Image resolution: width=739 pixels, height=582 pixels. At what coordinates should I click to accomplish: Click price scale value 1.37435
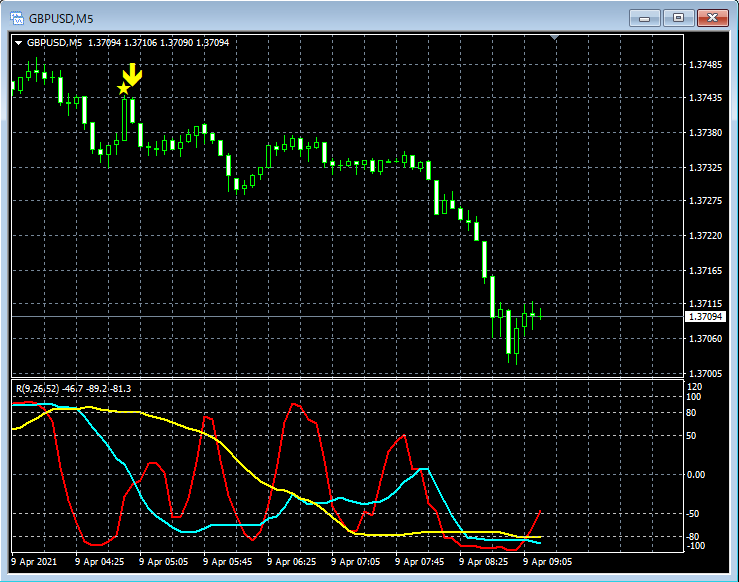click(x=705, y=98)
